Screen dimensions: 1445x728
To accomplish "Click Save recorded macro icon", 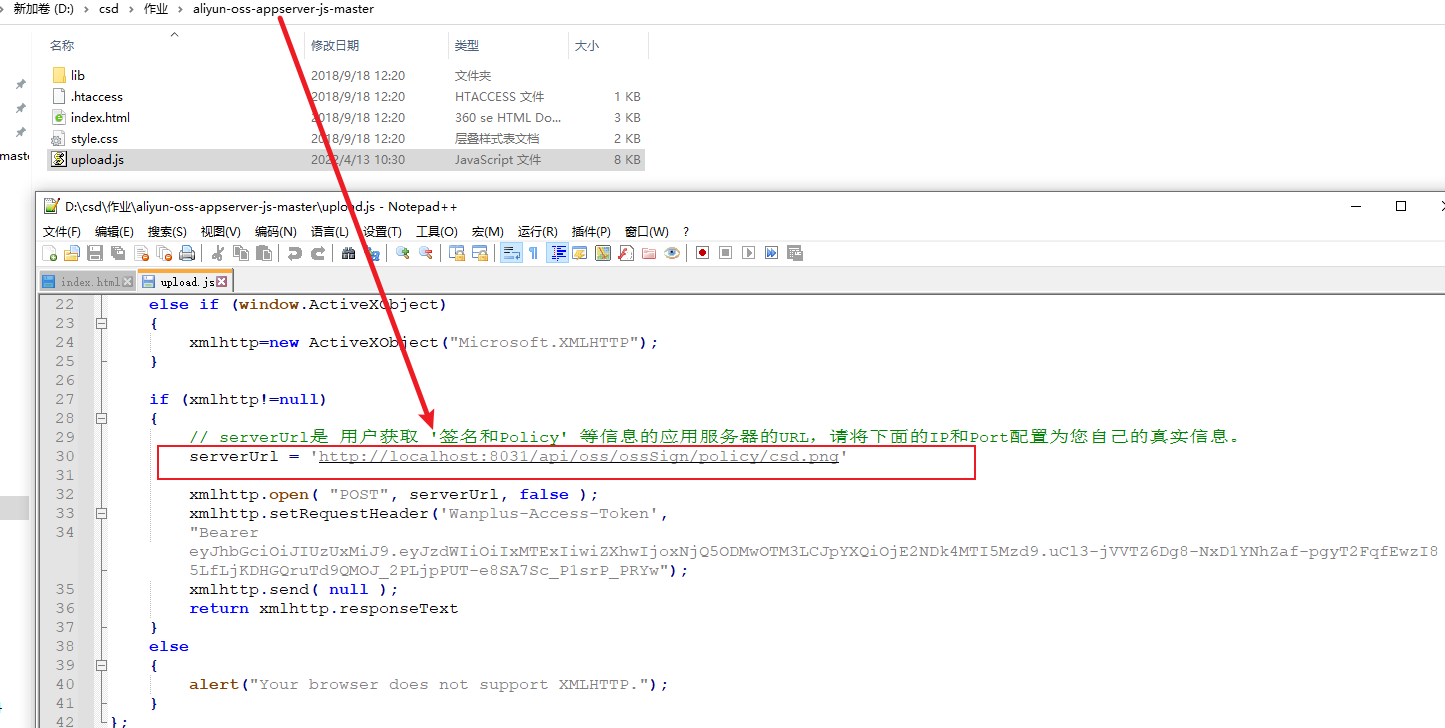I will tap(795, 253).
